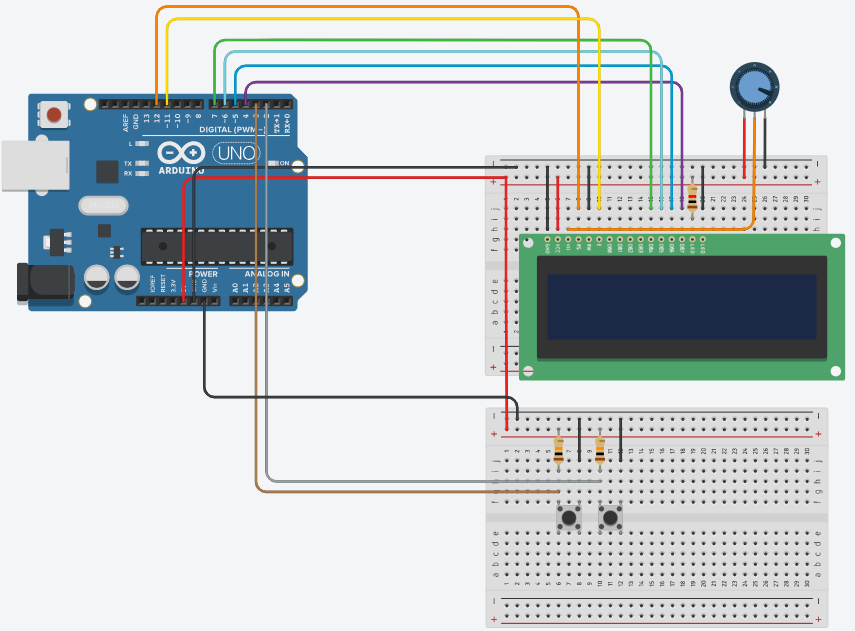Select the Arduino USB port connector

(35, 166)
